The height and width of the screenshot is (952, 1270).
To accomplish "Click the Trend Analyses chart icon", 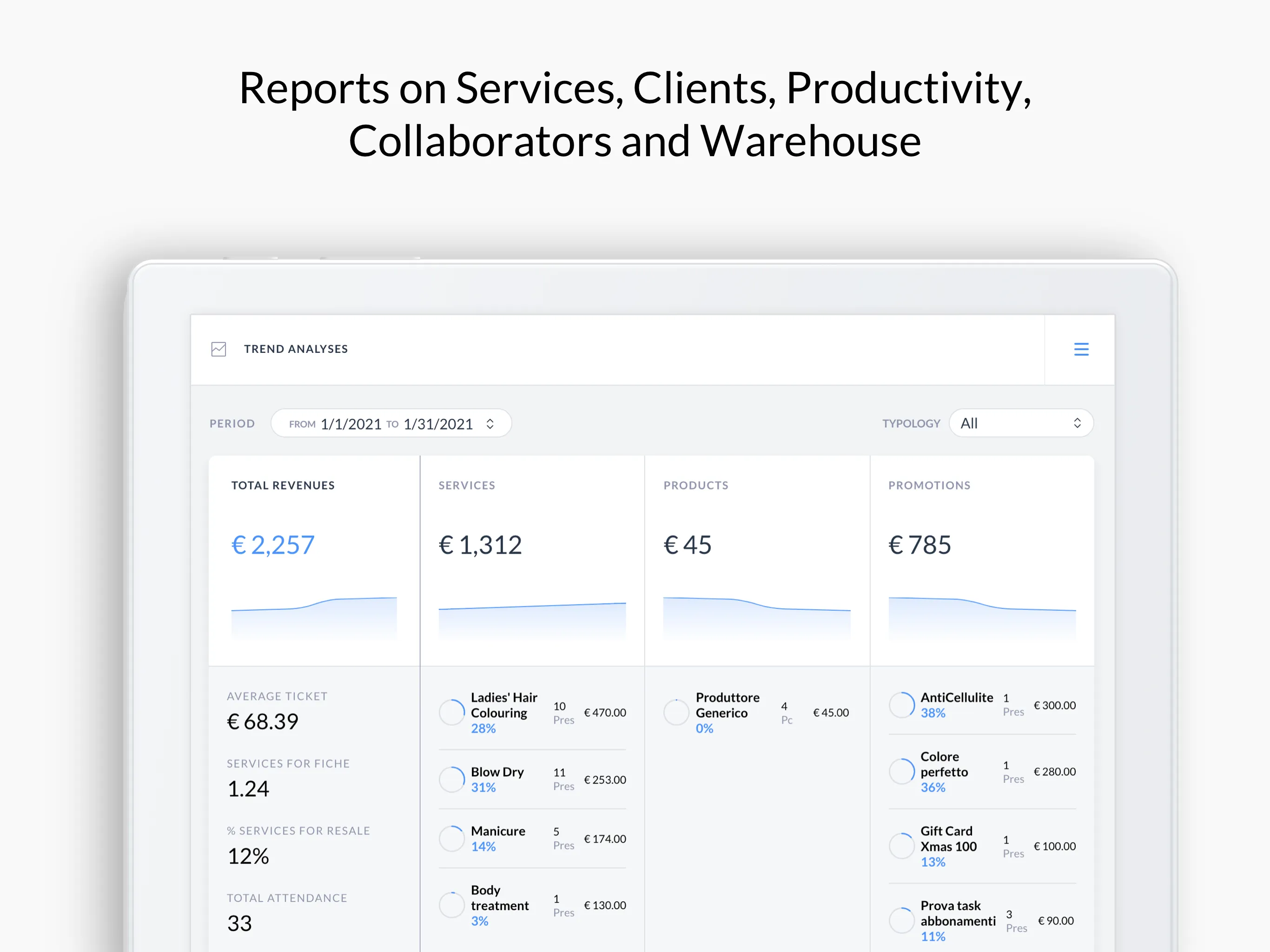I will pos(219,349).
